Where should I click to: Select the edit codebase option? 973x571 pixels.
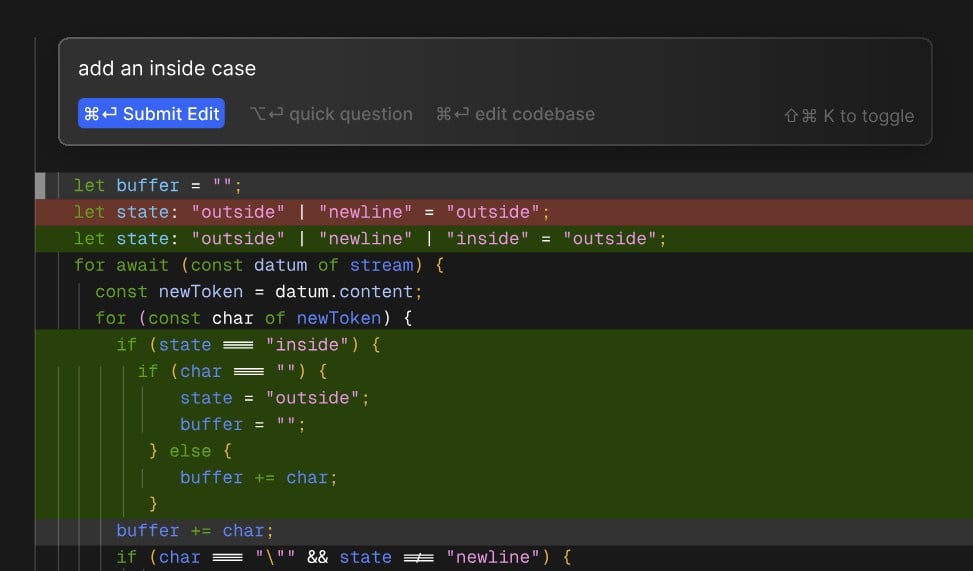[x=515, y=114]
